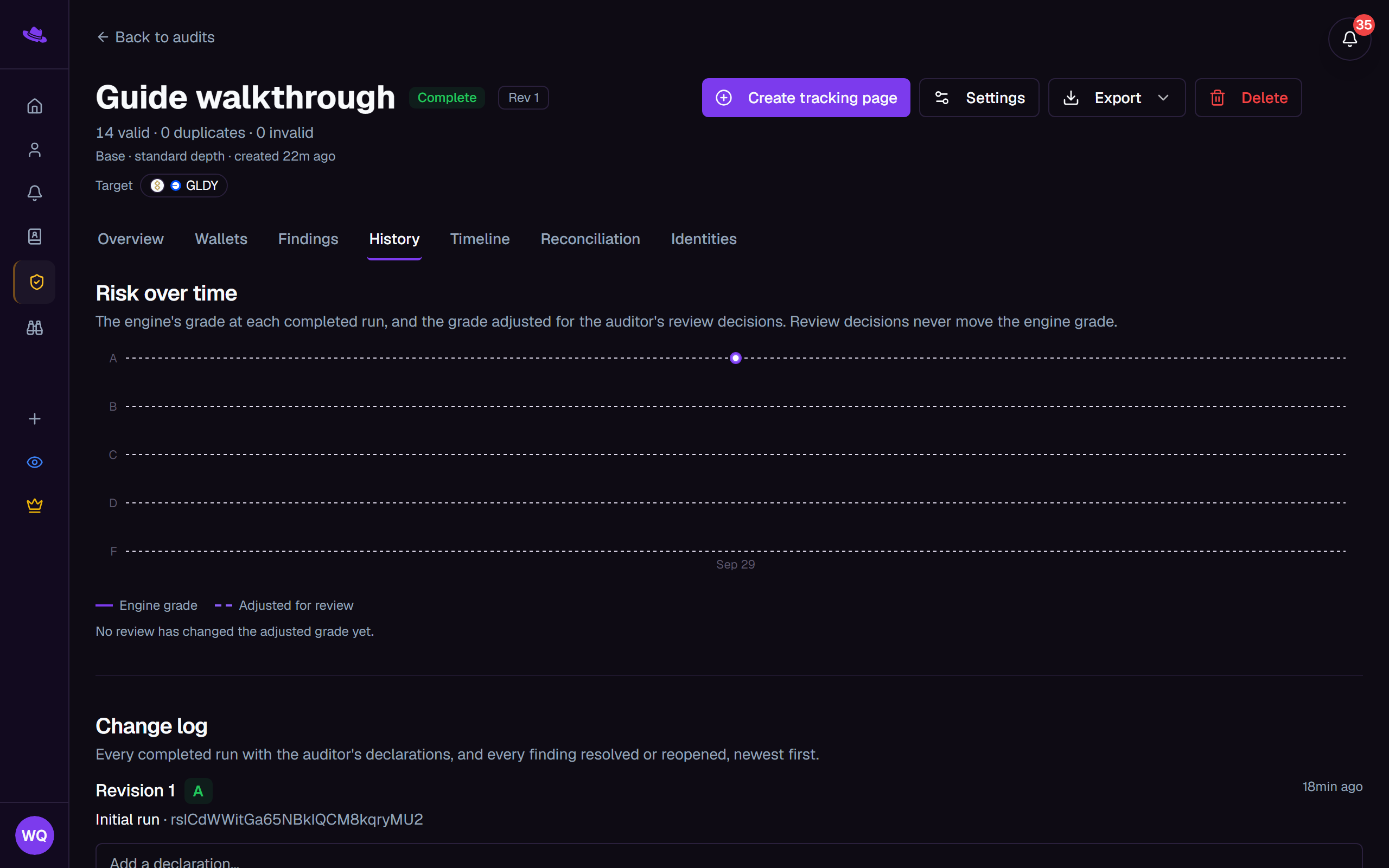
Task: Expand the Export dropdown
Action: coord(1117,98)
